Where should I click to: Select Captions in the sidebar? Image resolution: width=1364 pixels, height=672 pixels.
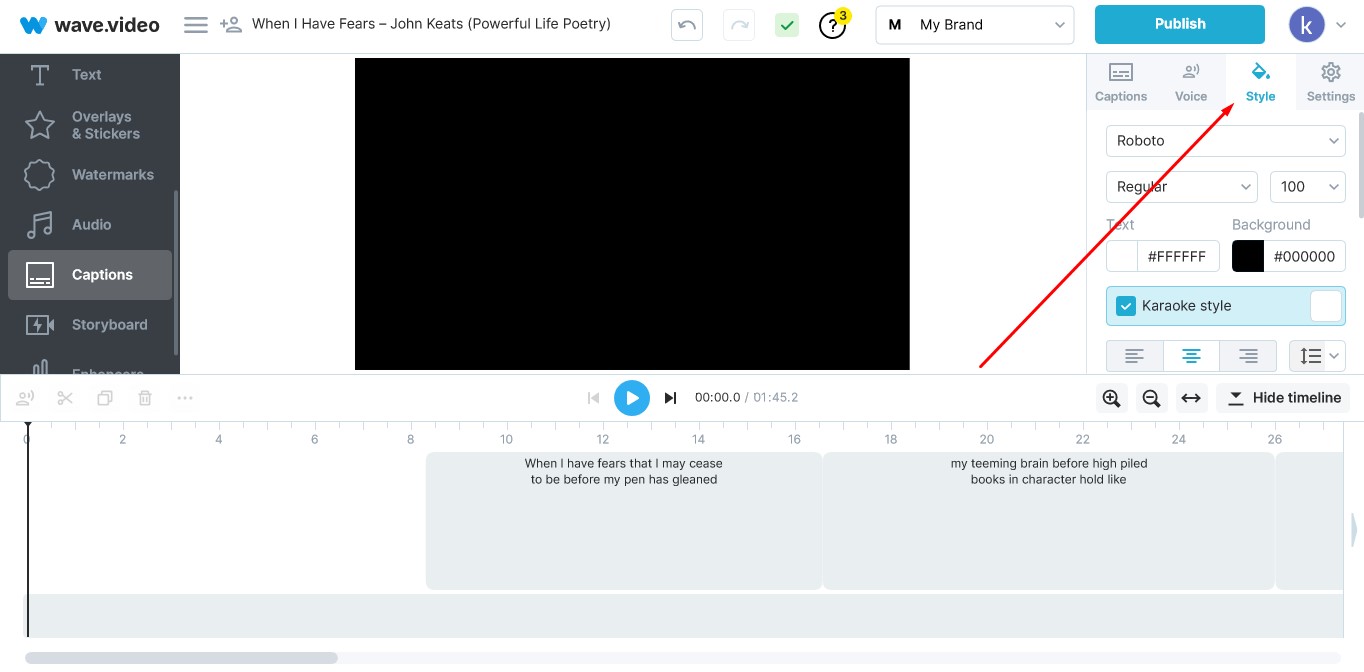tap(90, 275)
